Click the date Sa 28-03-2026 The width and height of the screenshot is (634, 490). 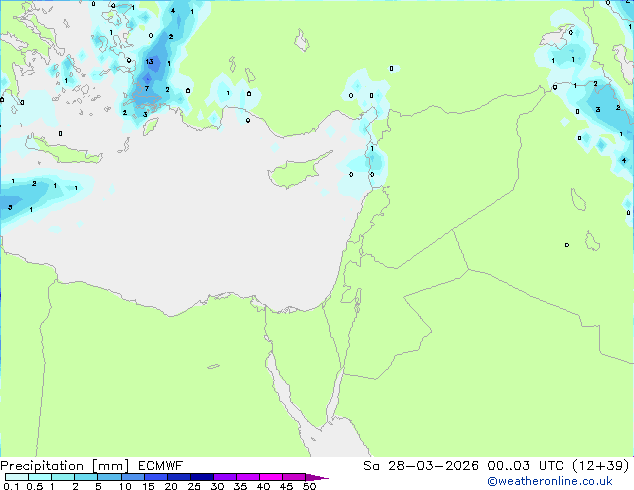(x=421, y=466)
